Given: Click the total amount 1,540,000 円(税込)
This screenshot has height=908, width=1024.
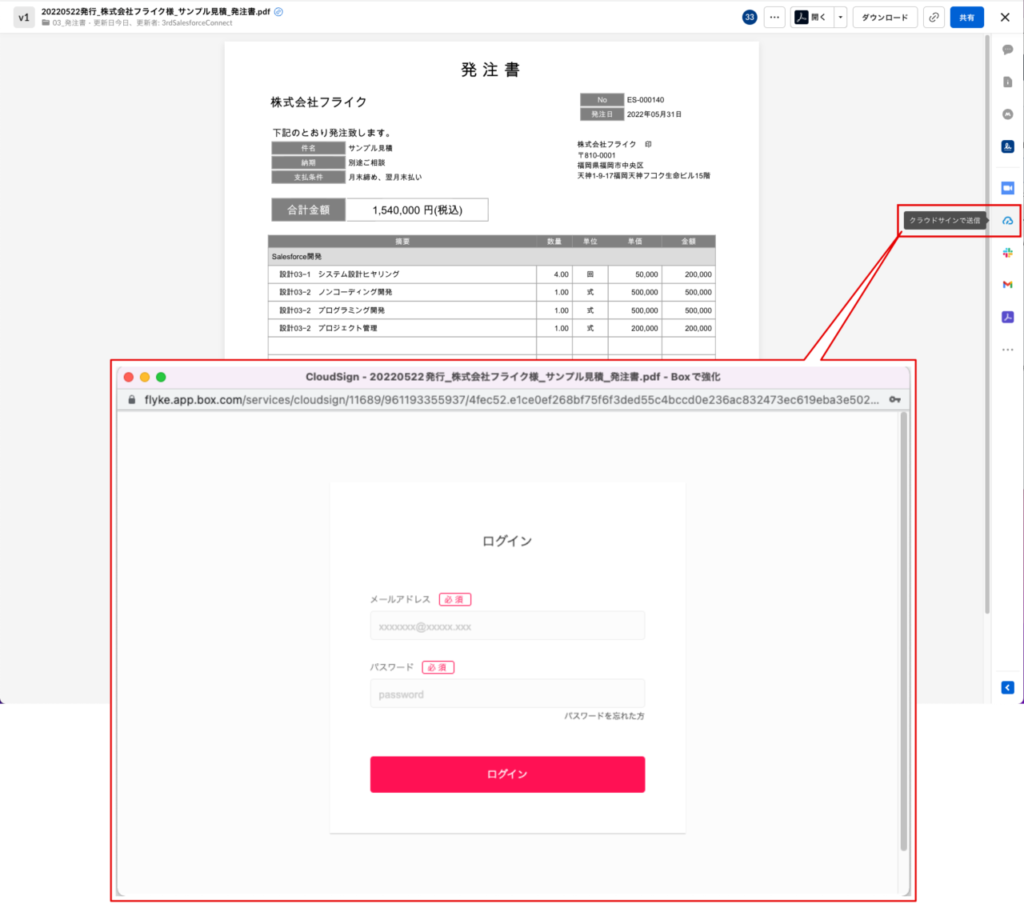Looking at the screenshot, I should pos(417,210).
